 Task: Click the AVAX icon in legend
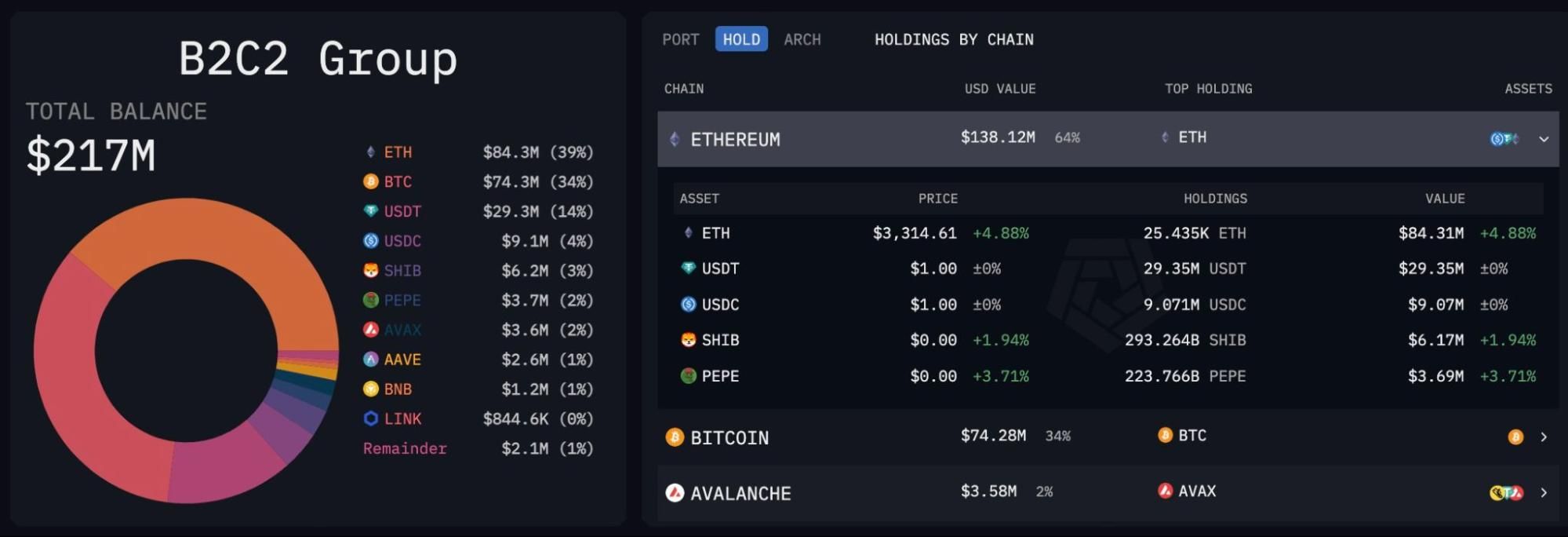pyautogui.click(x=371, y=330)
